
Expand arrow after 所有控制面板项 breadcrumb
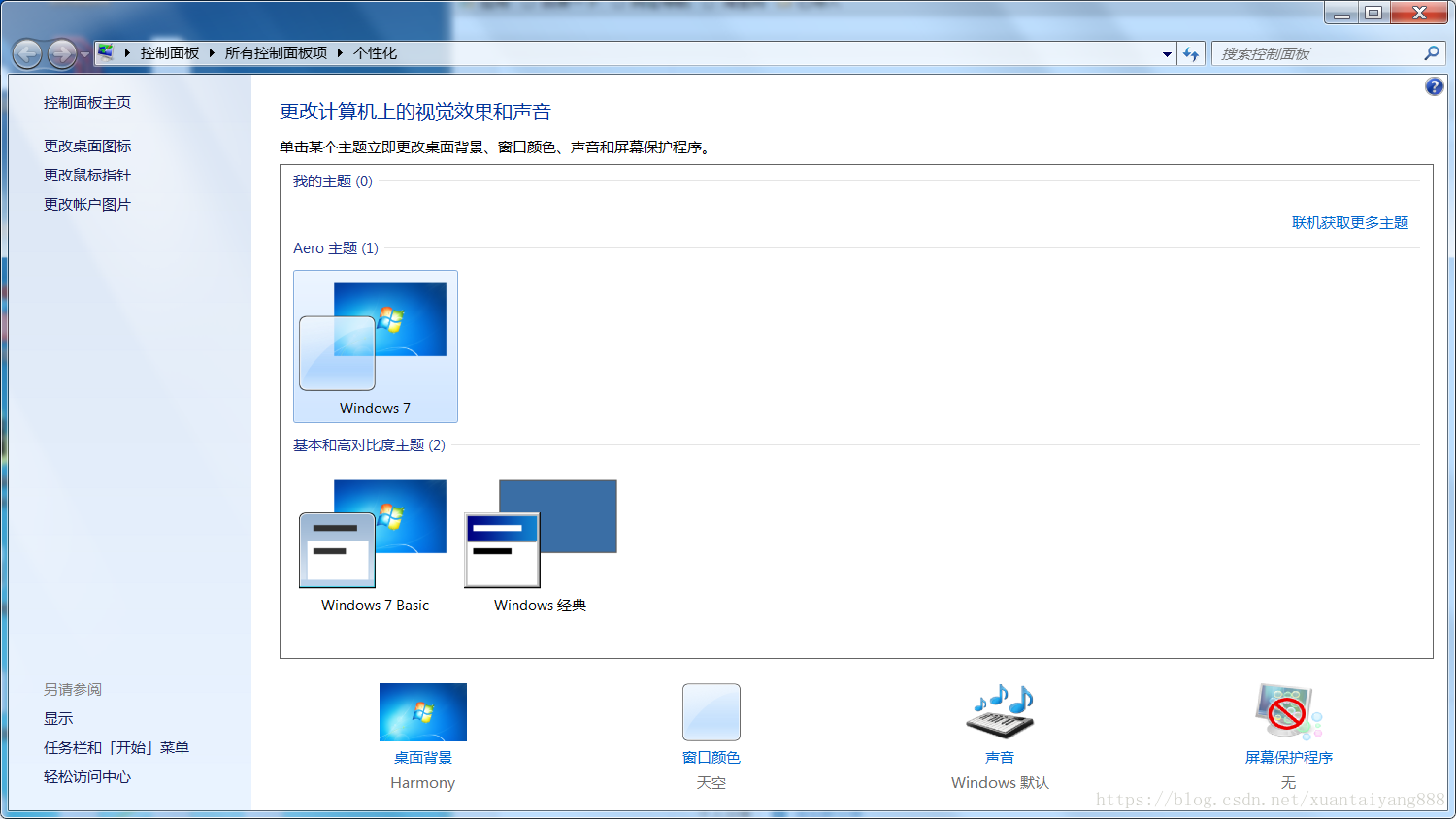[341, 53]
